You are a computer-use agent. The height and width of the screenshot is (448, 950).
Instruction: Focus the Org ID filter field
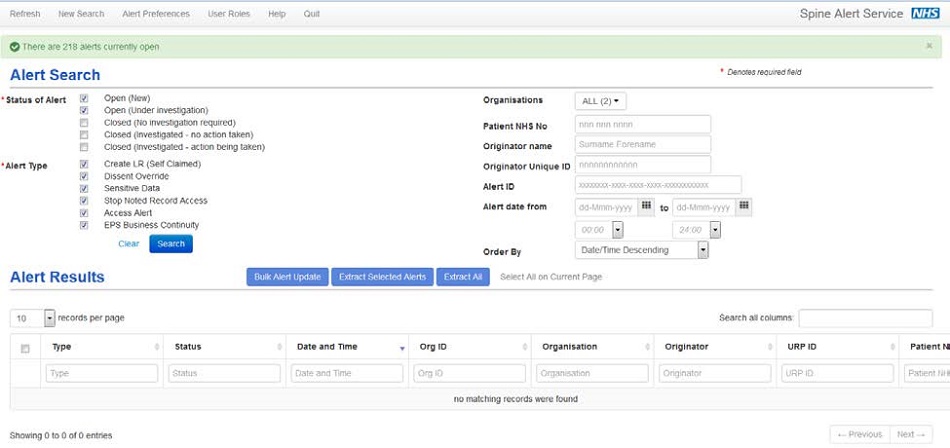[470, 373]
